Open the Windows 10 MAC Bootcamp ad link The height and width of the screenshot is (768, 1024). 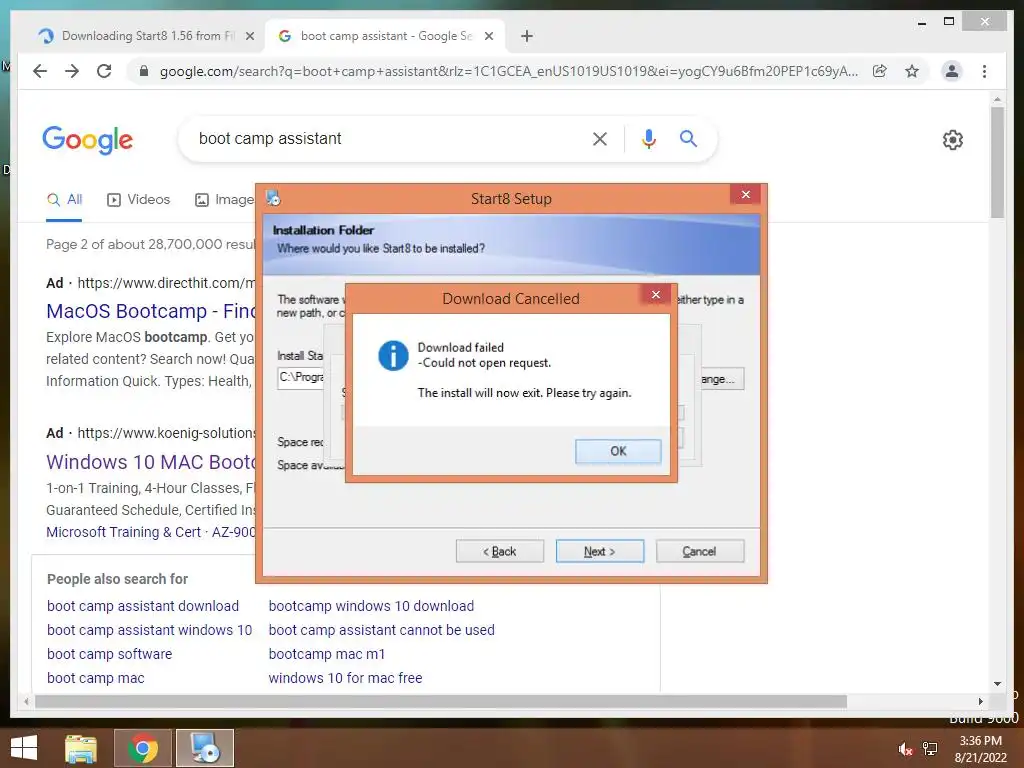(150, 462)
